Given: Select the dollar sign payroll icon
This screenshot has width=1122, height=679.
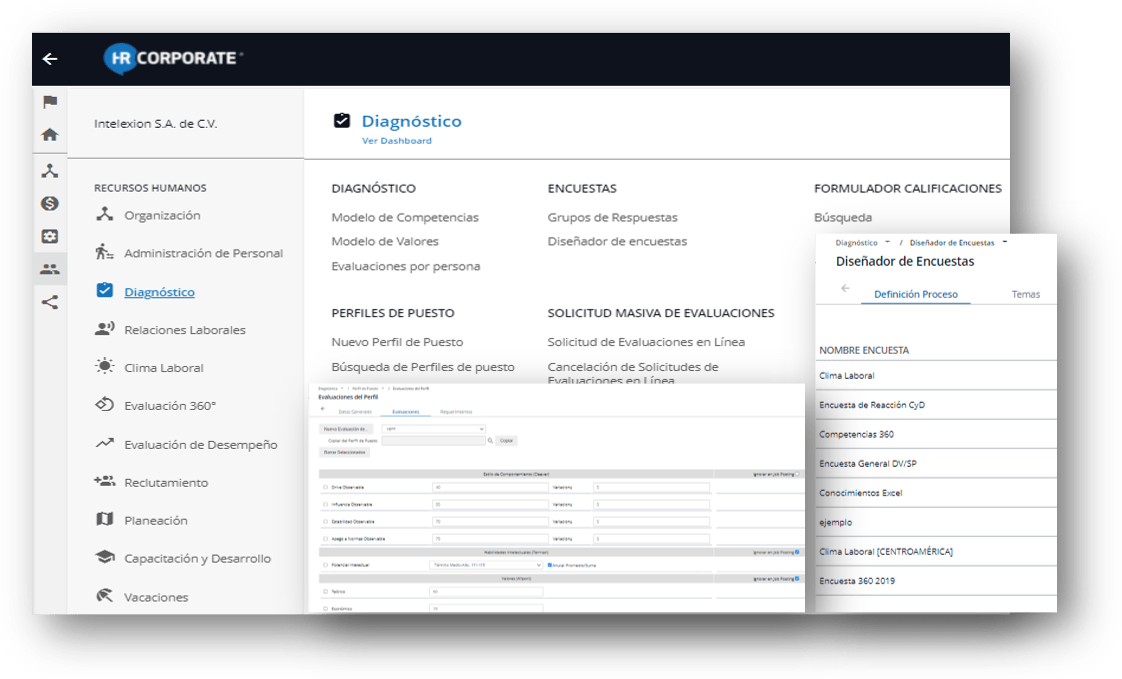Looking at the screenshot, I should [x=49, y=203].
